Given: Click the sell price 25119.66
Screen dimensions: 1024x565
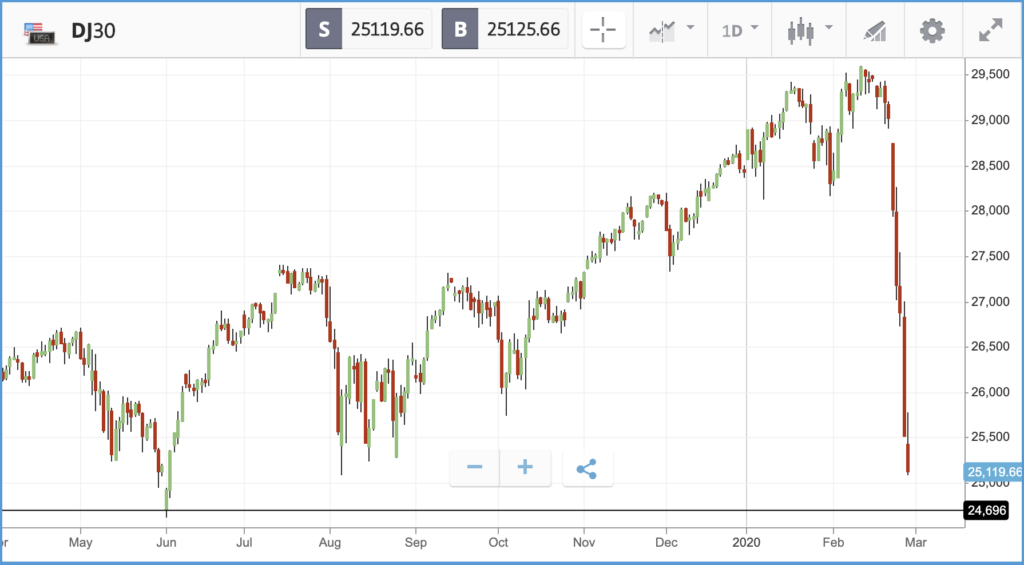Looking at the screenshot, I should [388, 30].
